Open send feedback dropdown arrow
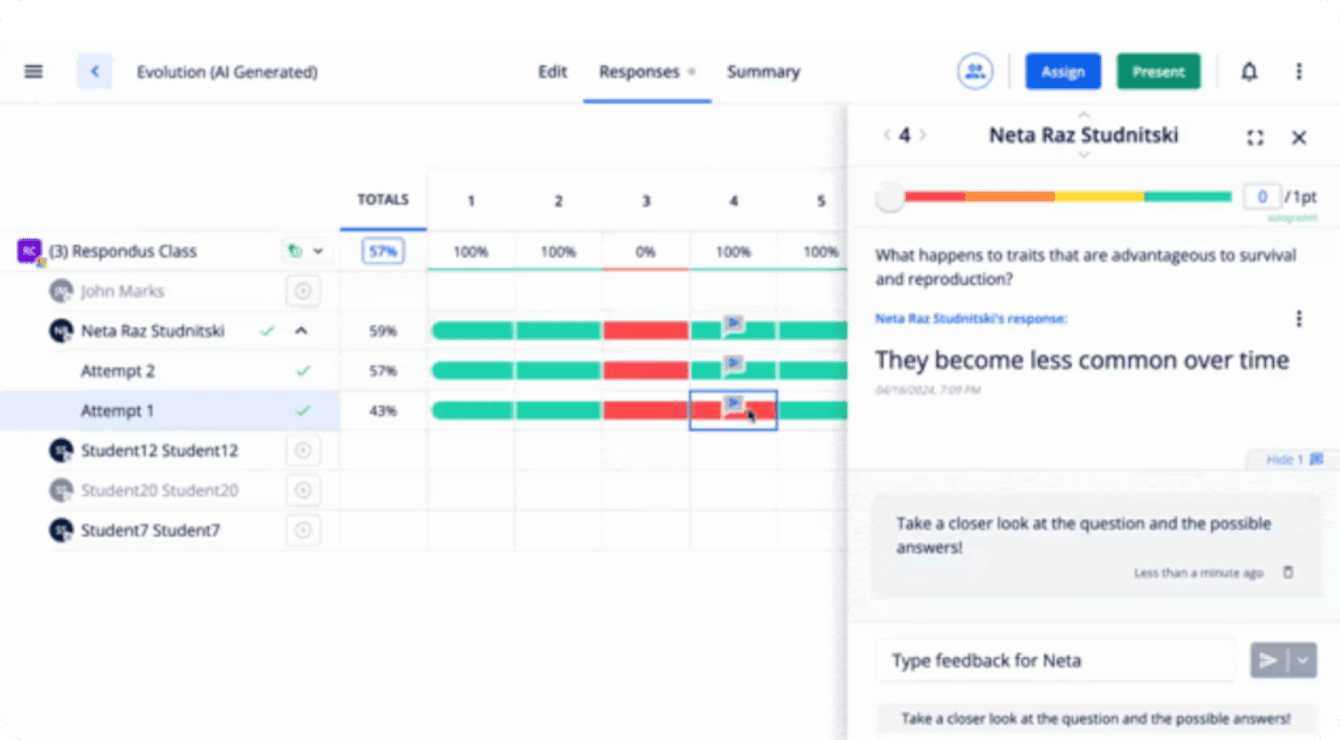The height and width of the screenshot is (740, 1340). [x=1302, y=661]
